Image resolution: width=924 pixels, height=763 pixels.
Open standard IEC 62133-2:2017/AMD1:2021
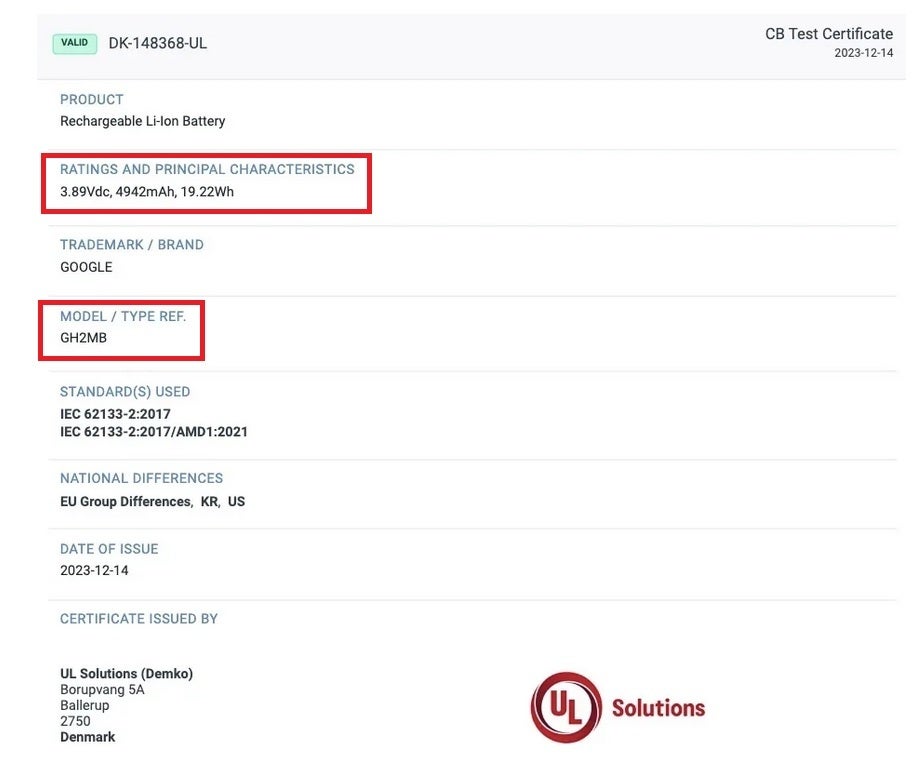click(154, 432)
